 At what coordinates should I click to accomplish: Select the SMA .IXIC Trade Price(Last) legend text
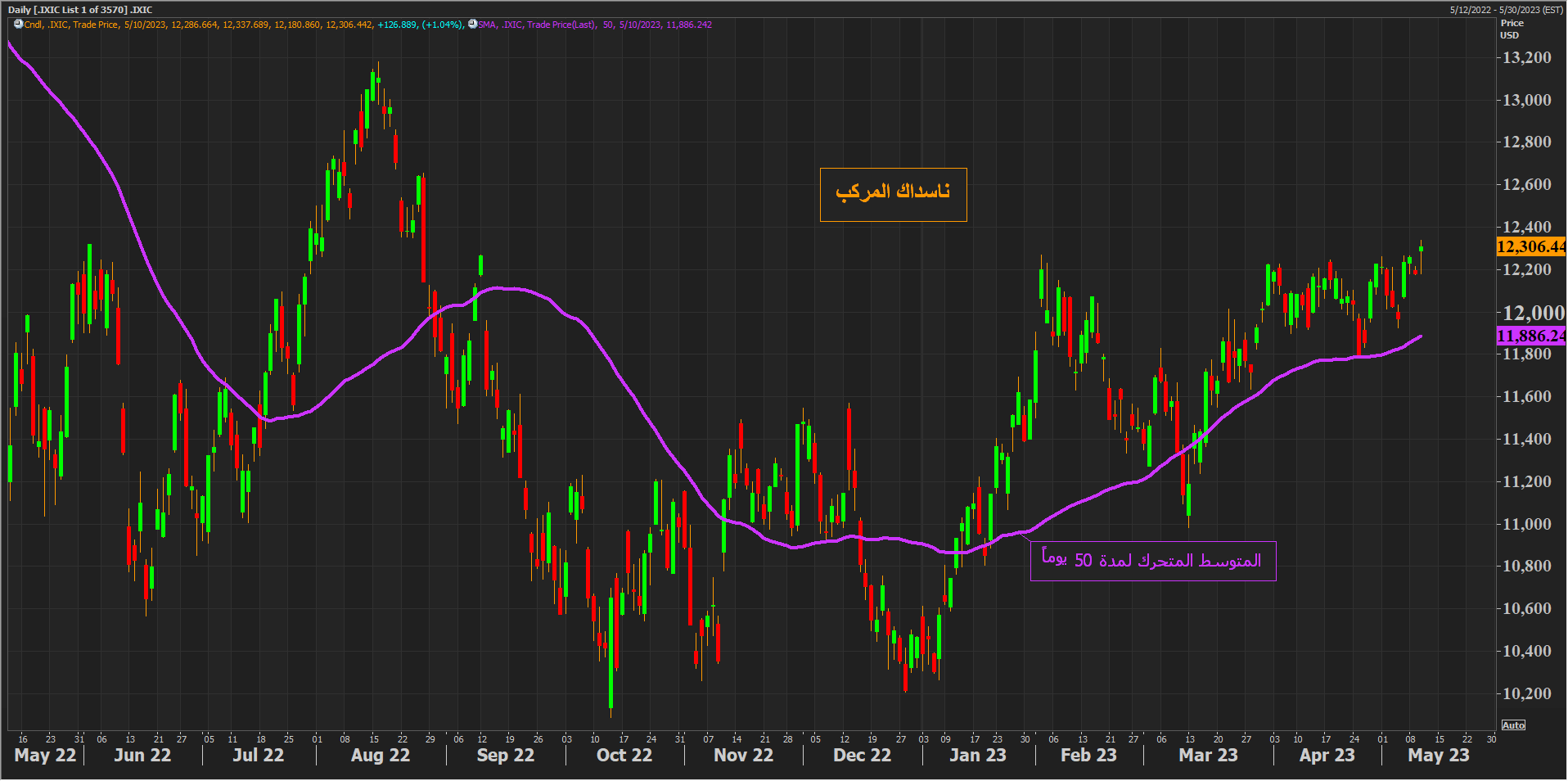point(537,25)
